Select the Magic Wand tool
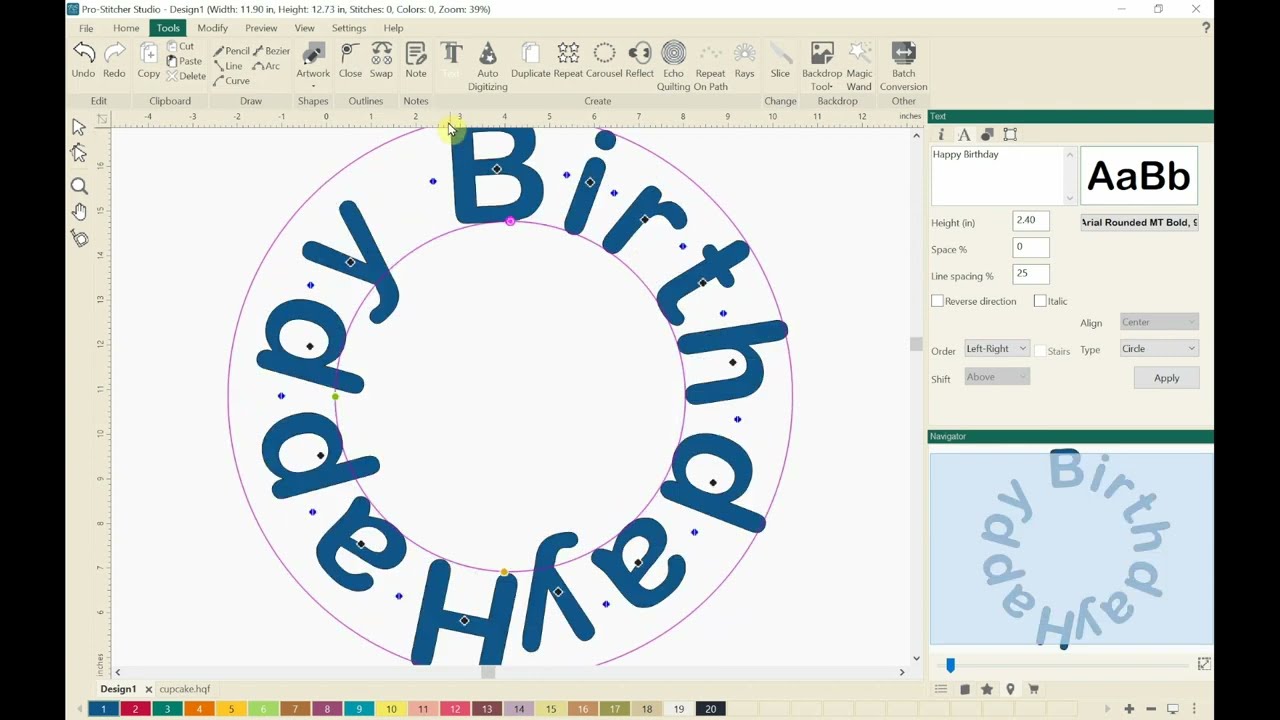The width and height of the screenshot is (1280, 720). click(859, 66)
